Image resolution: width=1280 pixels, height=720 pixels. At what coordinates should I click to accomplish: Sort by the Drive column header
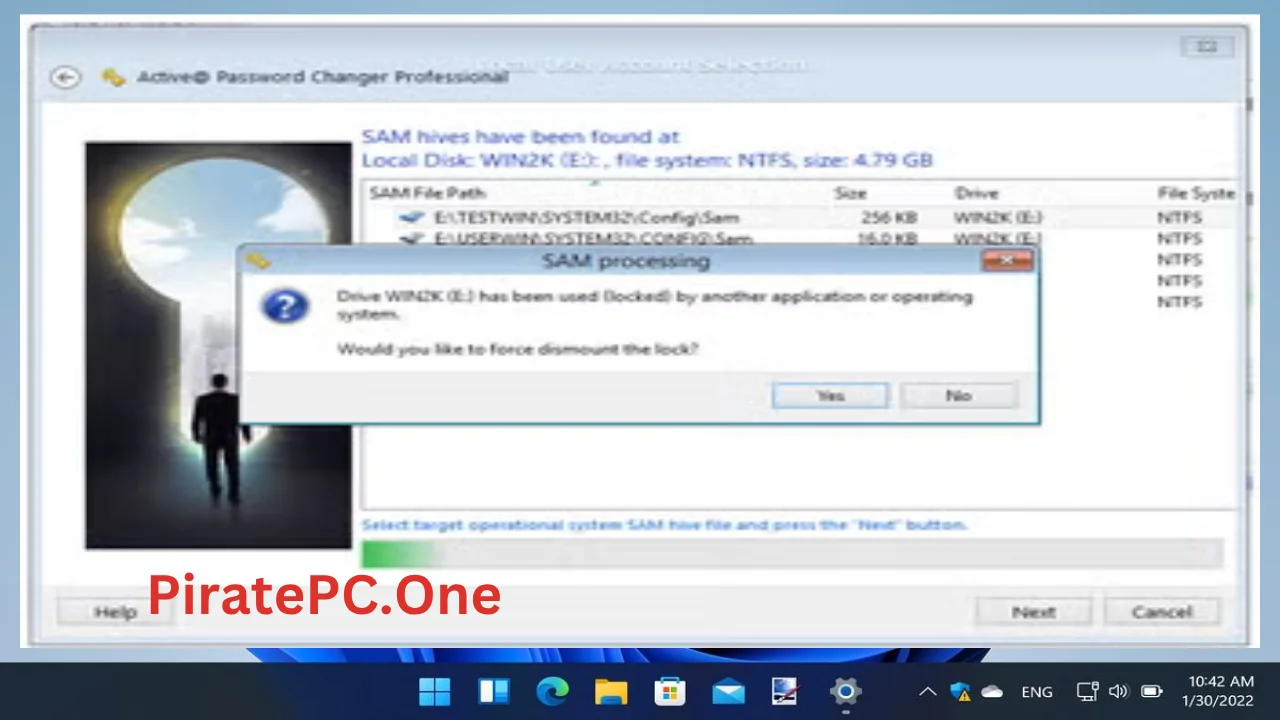977,193
